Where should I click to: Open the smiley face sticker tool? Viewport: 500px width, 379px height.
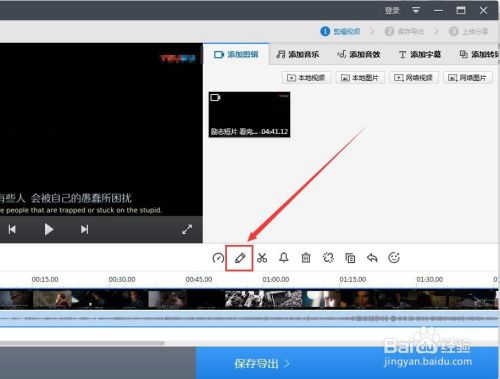click(394, 258)
